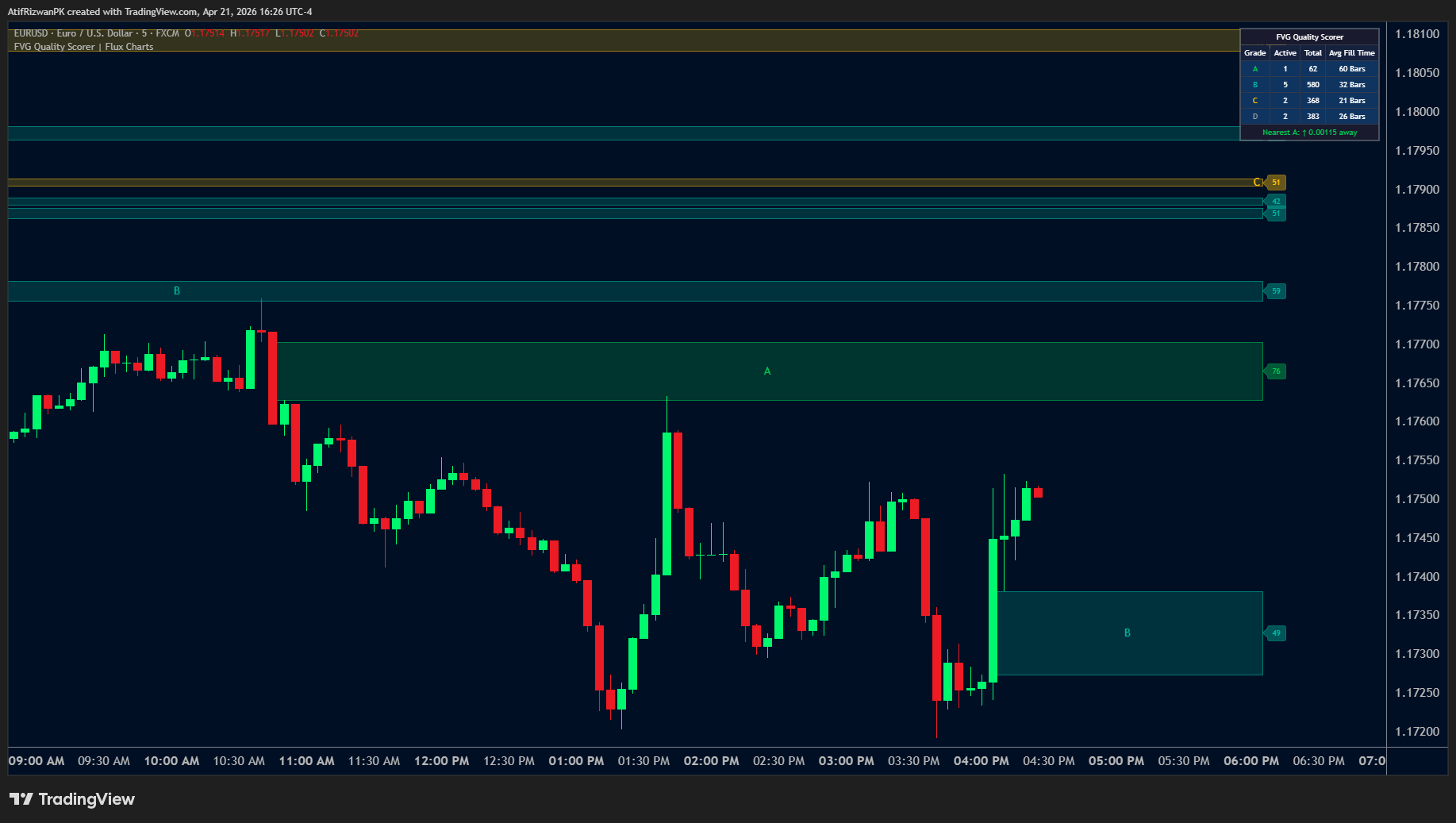Click the 1.17900 price axis label
Image resolution: width=1456 pixels, height=823 pixels.
pyautogui.click(x=1417, y=190)
